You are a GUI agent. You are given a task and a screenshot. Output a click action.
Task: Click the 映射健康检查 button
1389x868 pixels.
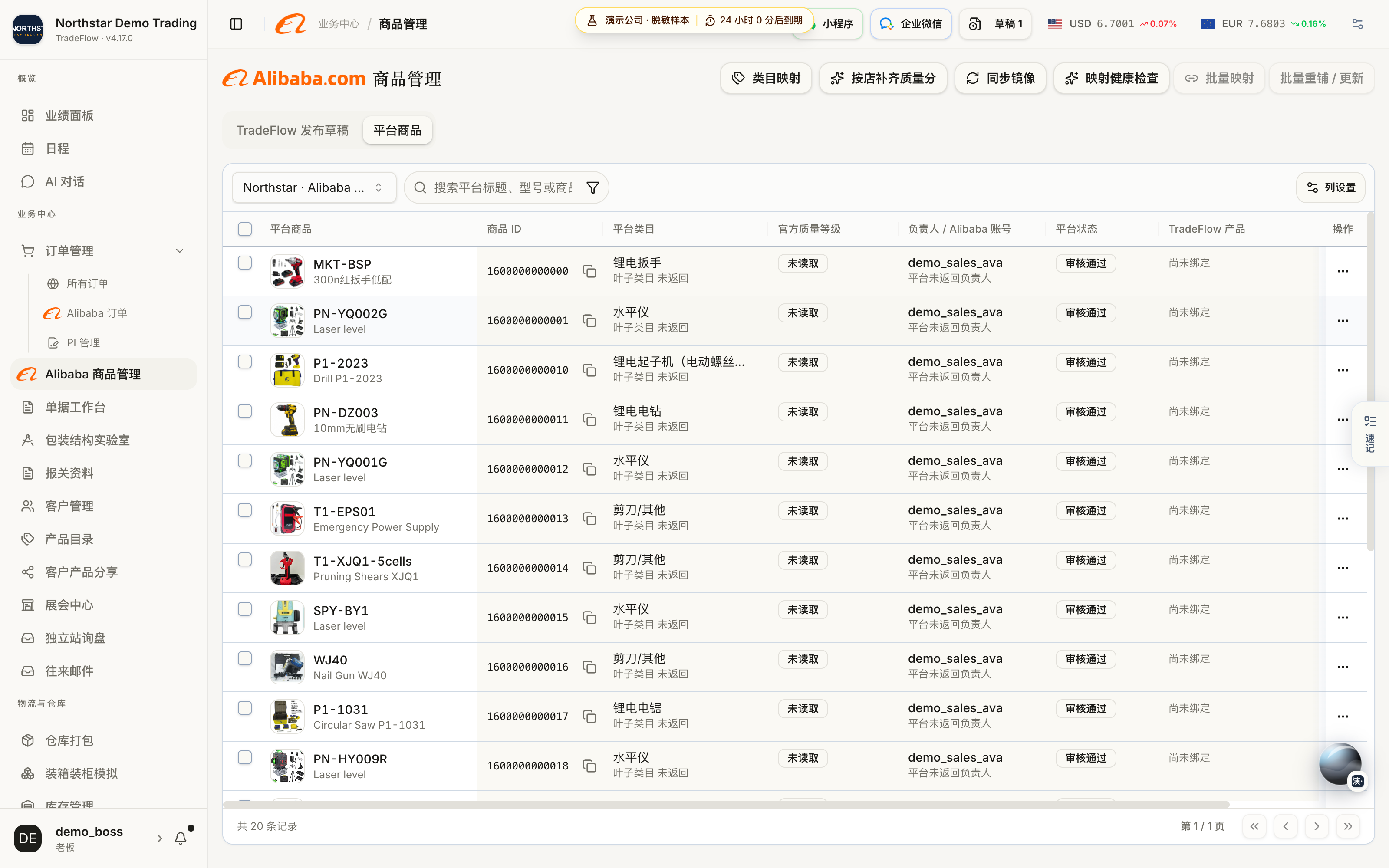tap(1111, 78)
